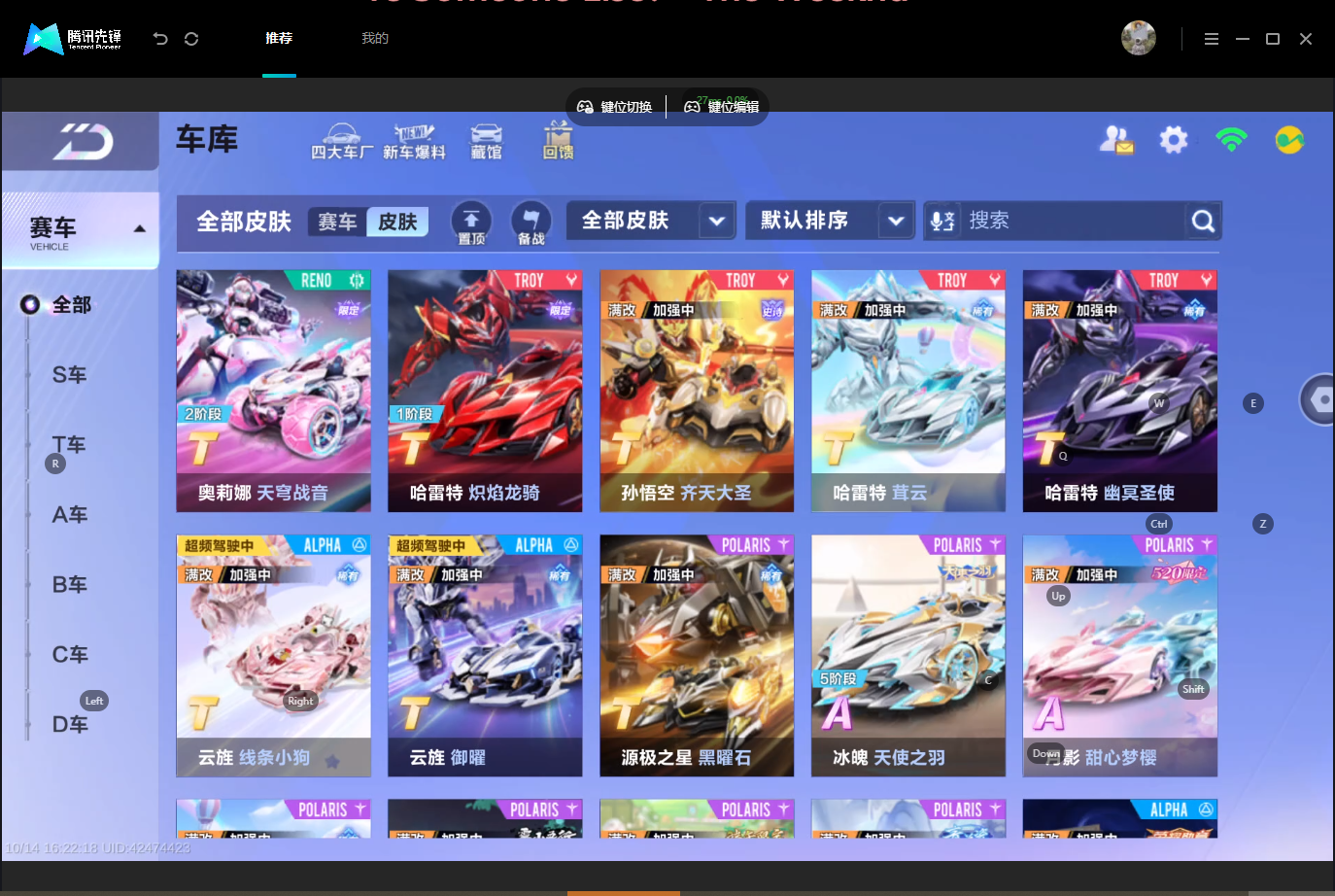Select the 全部 category radio
Screen dimensions: 1335x896
[30, 305]
